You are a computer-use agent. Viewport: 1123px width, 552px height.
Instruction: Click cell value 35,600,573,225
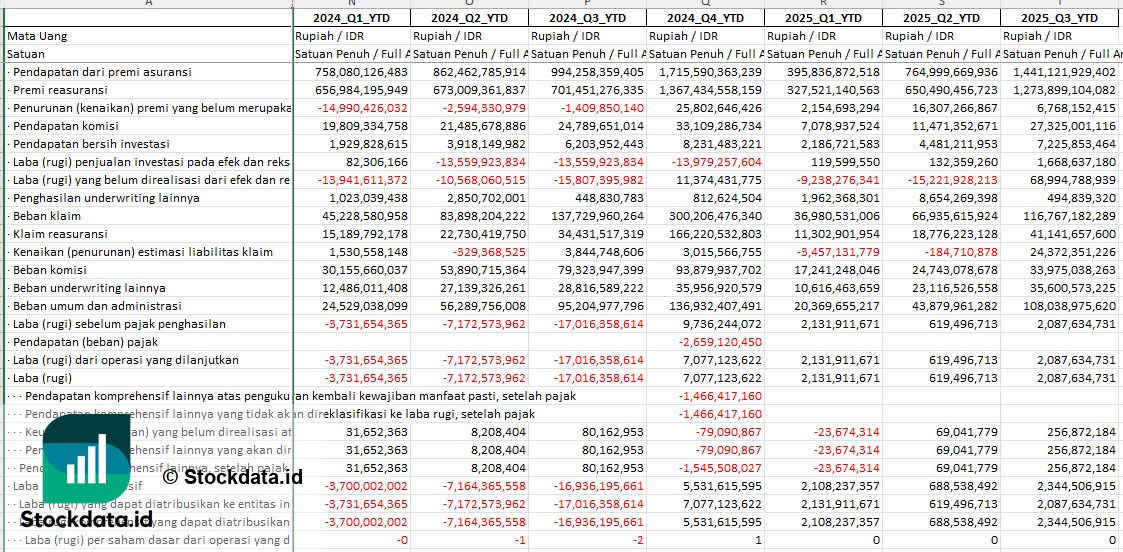tap(1073, 287)
